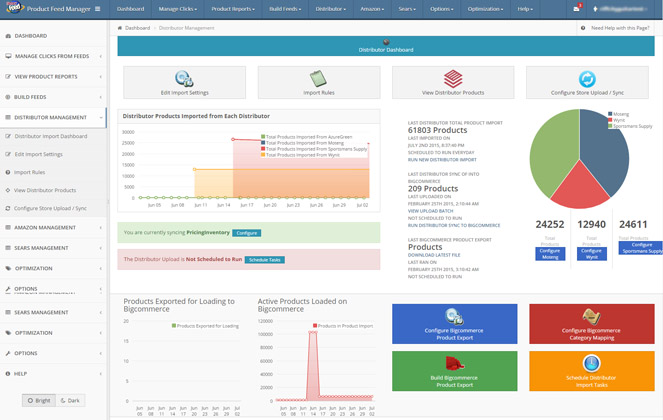Switch to Bright theme

click(39, 401)
